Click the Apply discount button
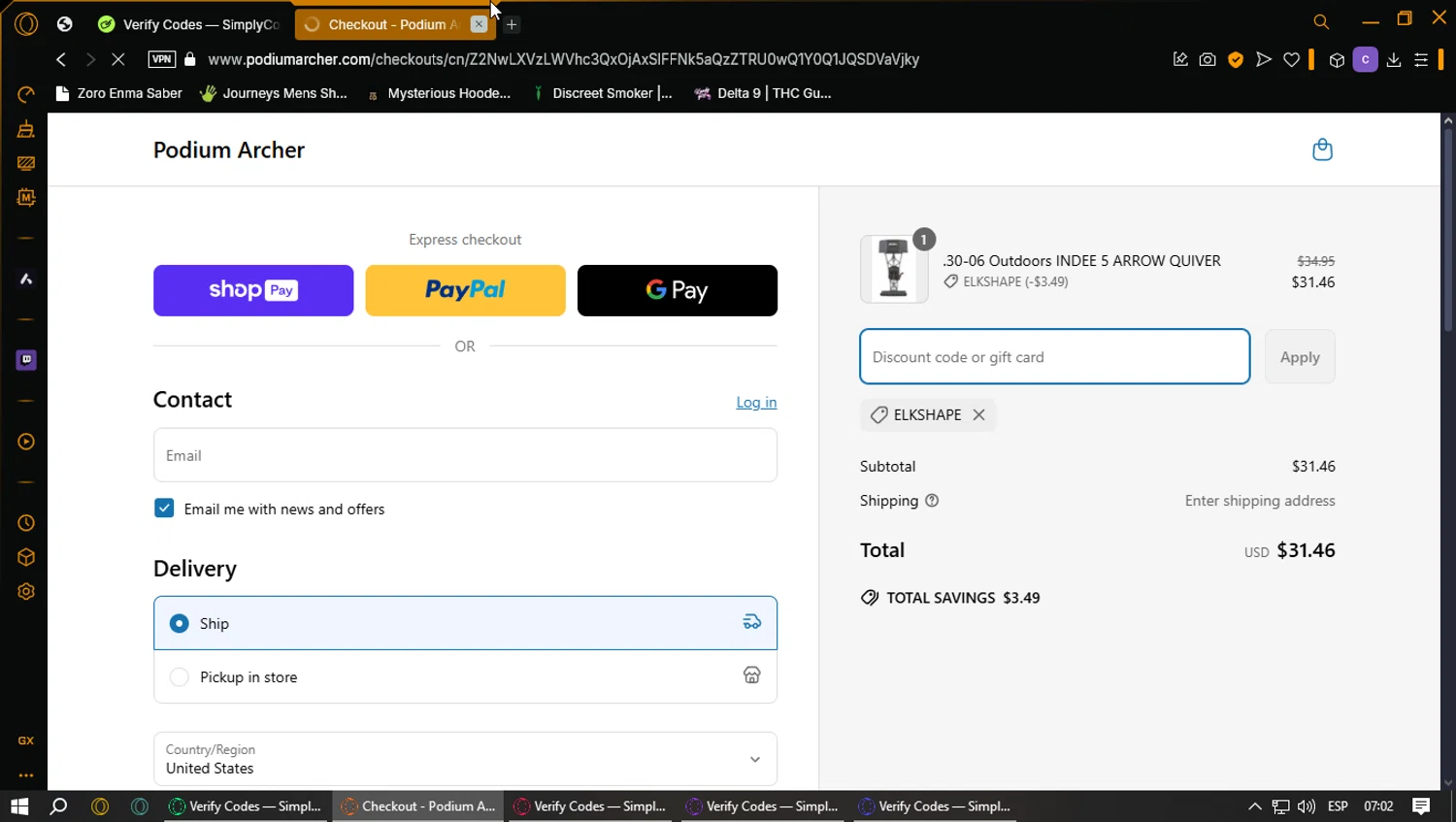 click(x=1300, y=357)
